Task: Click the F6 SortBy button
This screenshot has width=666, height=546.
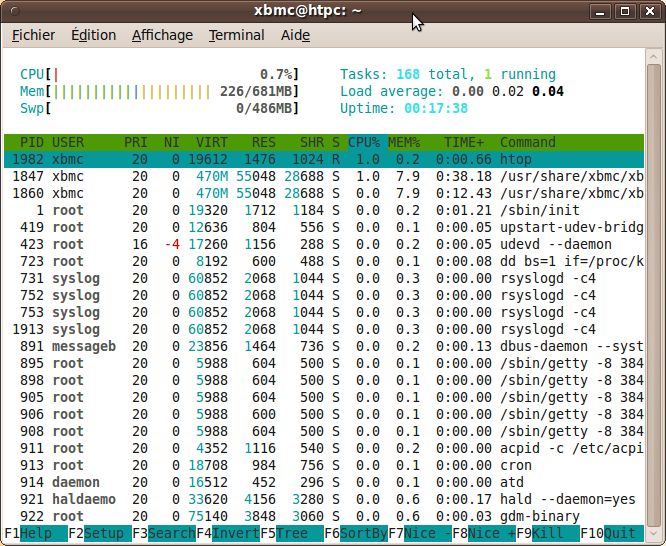Action: tap(356, 533)
